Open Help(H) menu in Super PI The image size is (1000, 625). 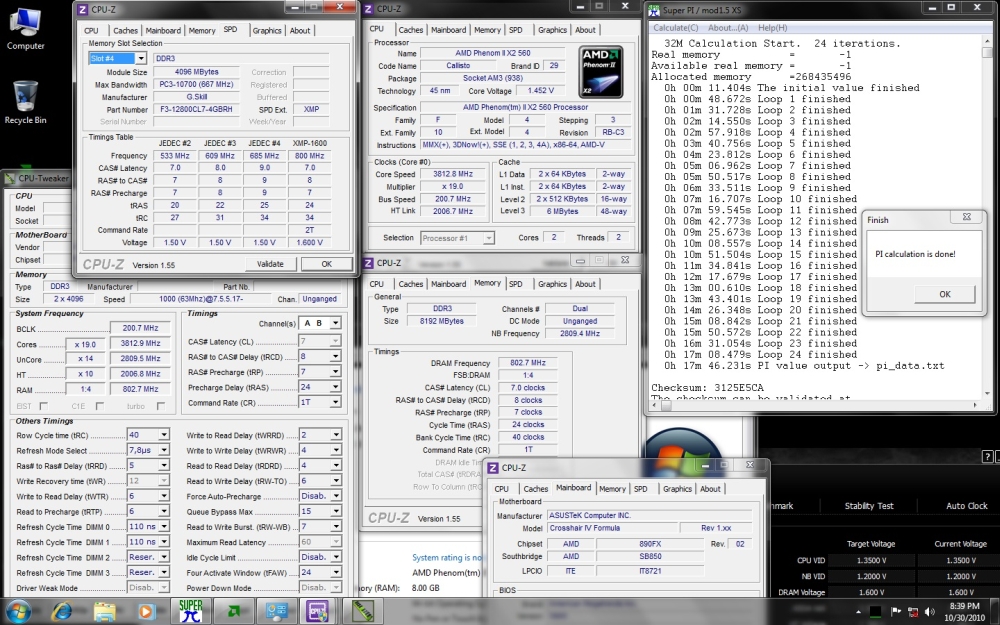[772, 28]
